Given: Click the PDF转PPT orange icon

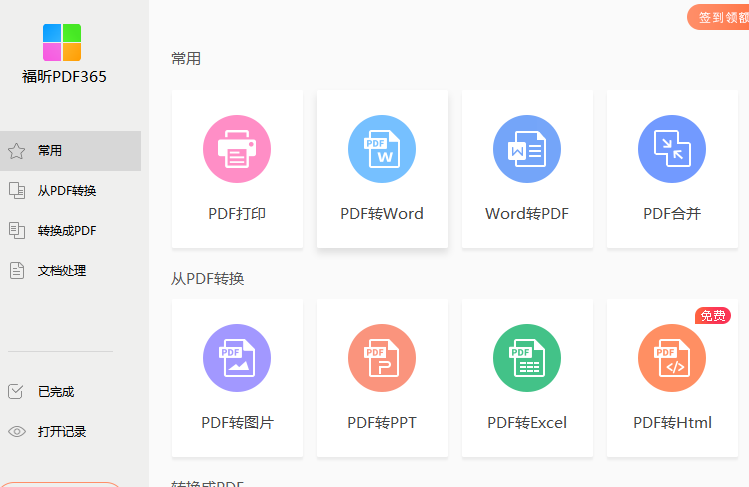Looking at the screenshot, I should [382, 358].
